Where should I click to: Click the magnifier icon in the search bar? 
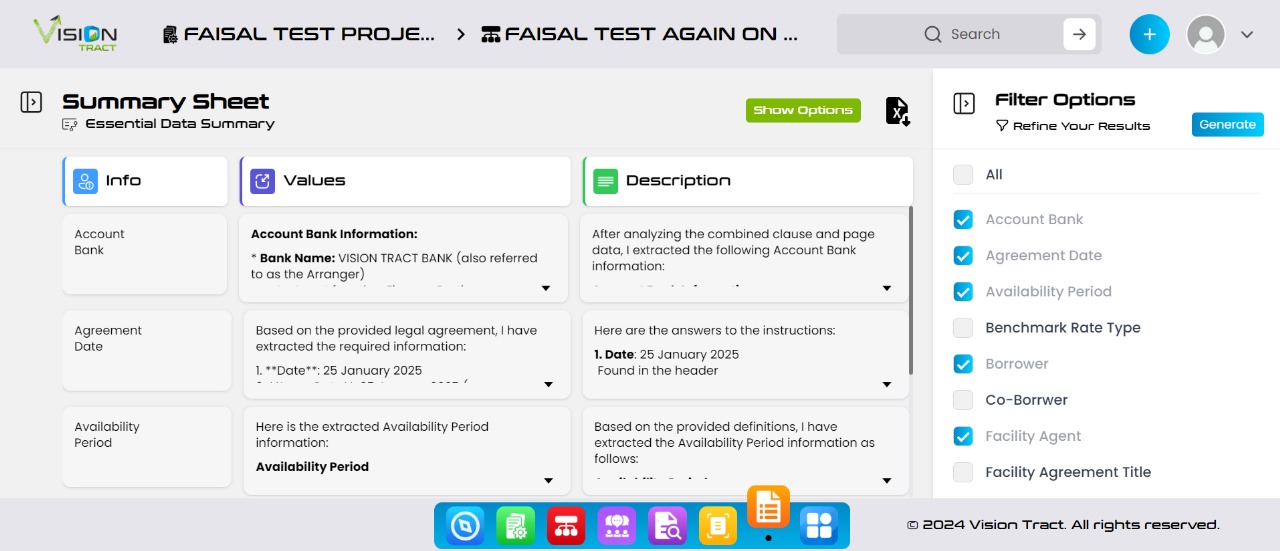click(933, 34)
